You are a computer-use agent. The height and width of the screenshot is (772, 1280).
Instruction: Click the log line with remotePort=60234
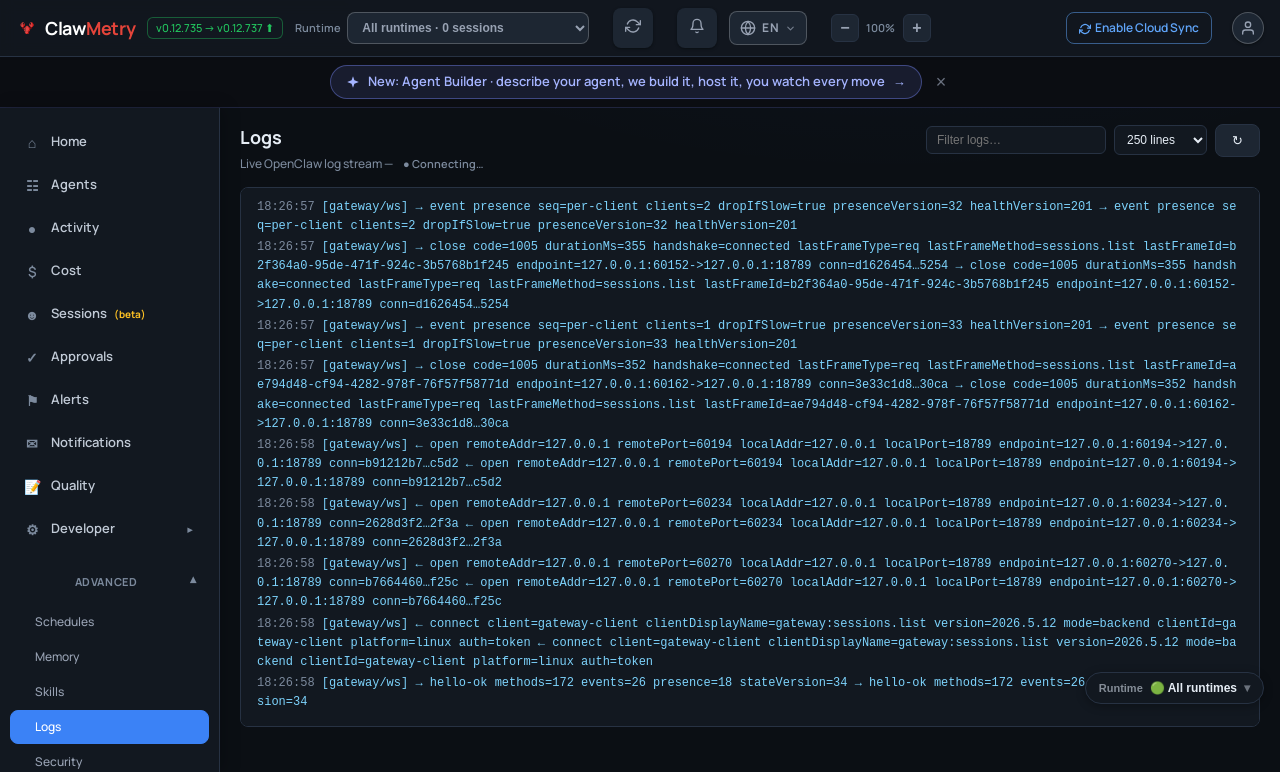click(747, 523)
